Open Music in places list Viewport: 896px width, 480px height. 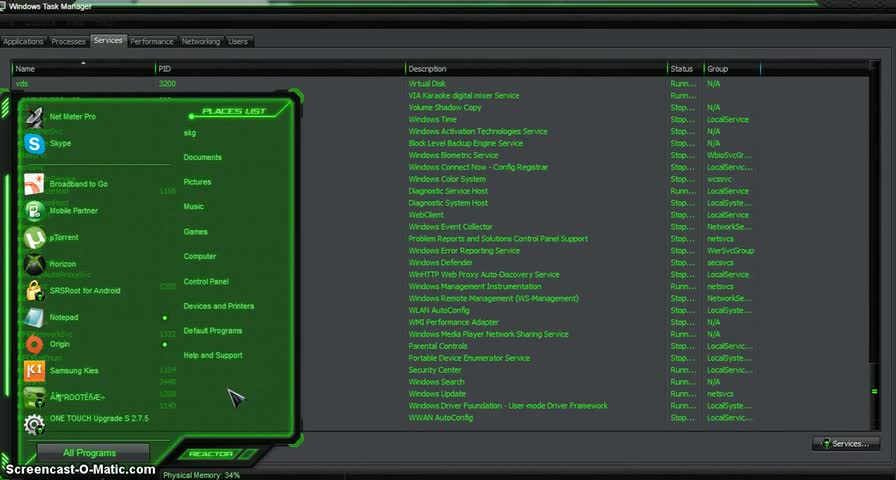pos(193,206)
